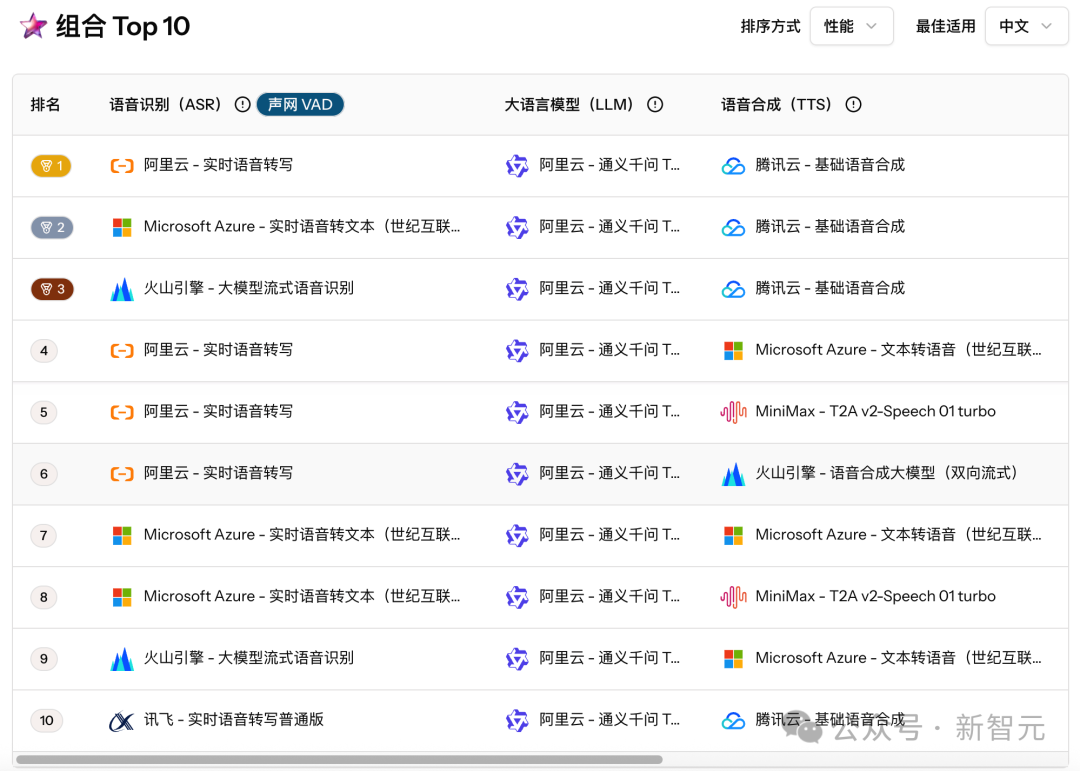Click the ASR column info icon
1080x771 pixels.
[x=242, y=104]
